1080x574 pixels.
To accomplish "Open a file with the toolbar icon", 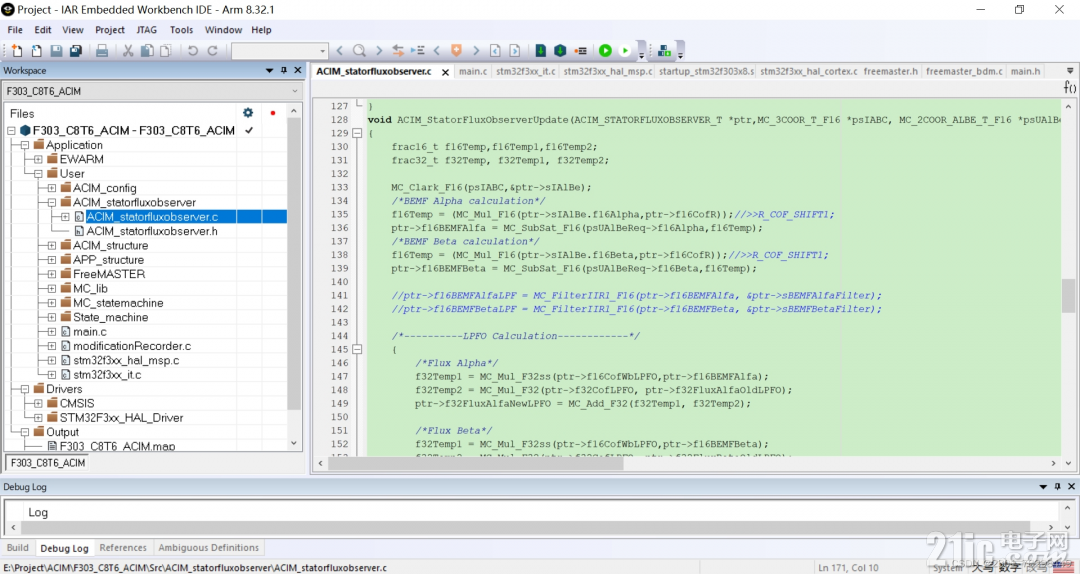I will click(x=37, y=50).
